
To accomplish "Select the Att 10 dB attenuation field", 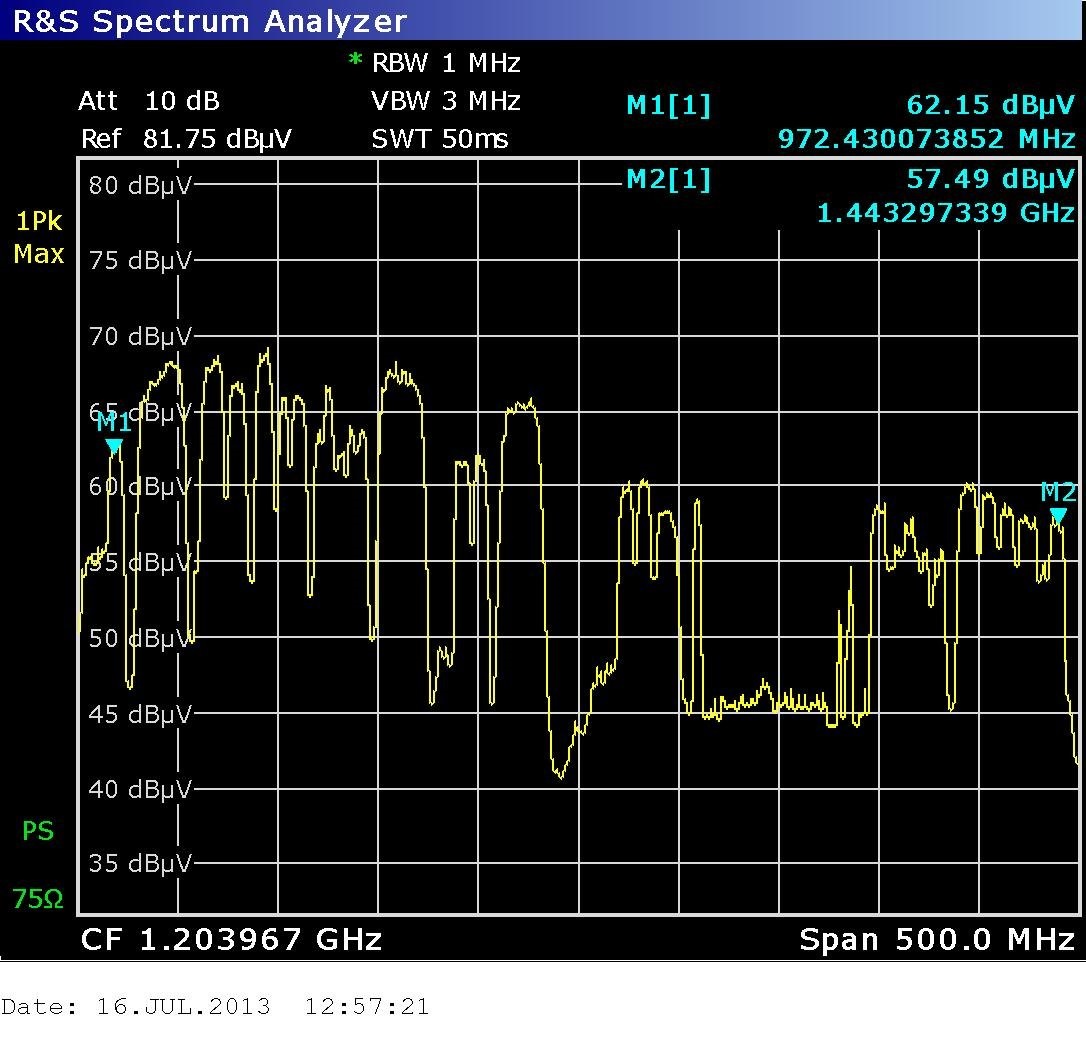I will point(149,101).
